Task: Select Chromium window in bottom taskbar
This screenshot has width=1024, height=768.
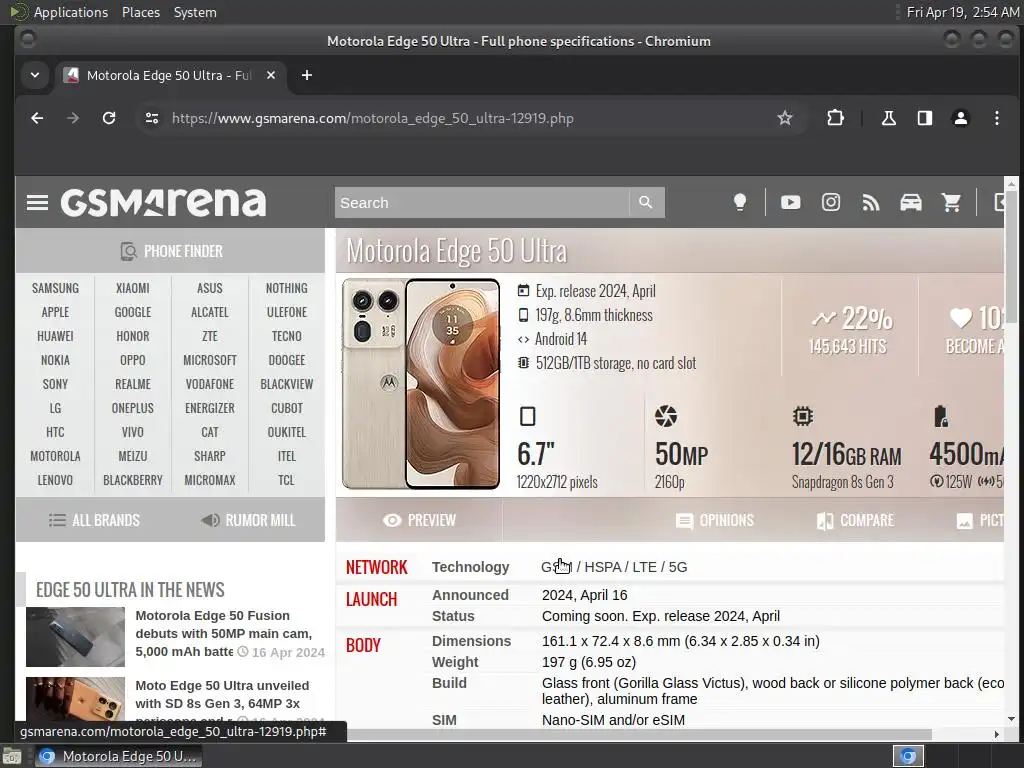Action: pos(118,756)
